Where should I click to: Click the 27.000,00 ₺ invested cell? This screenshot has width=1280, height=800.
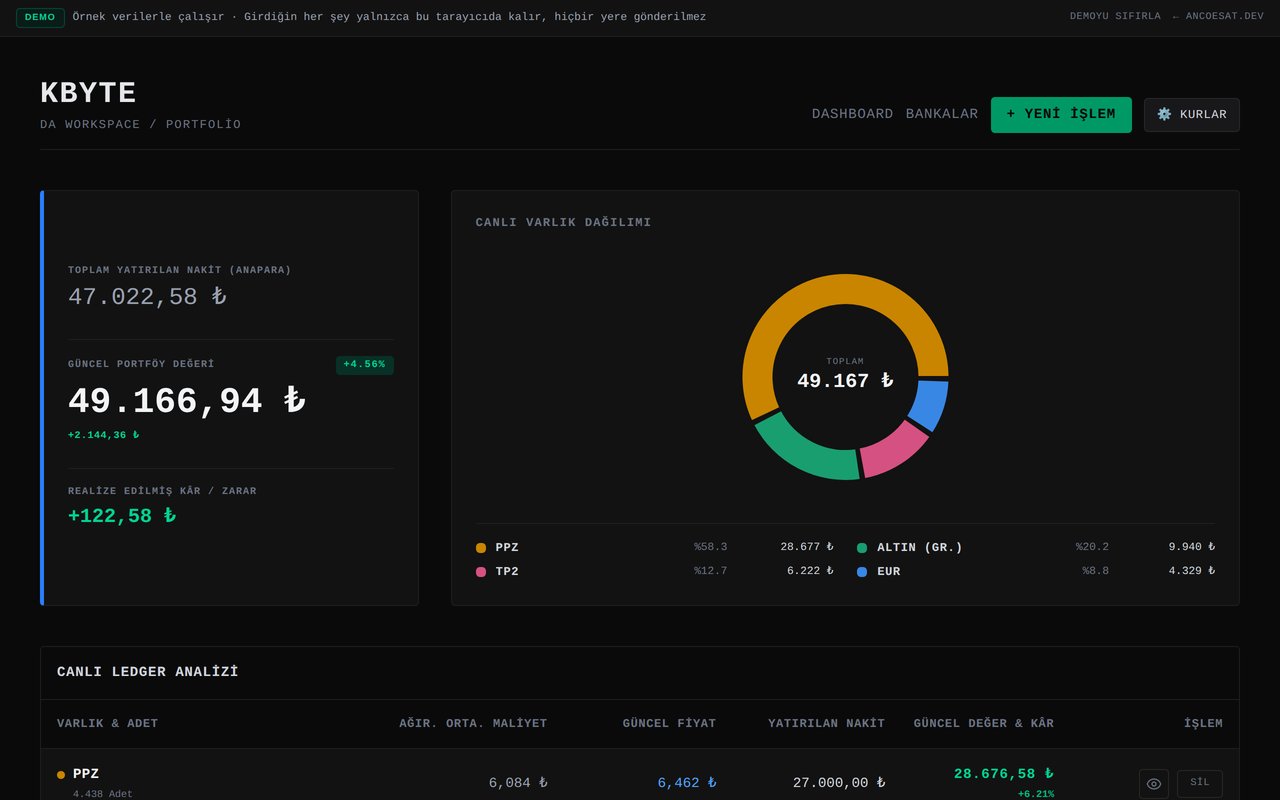[x=839, y=783]
